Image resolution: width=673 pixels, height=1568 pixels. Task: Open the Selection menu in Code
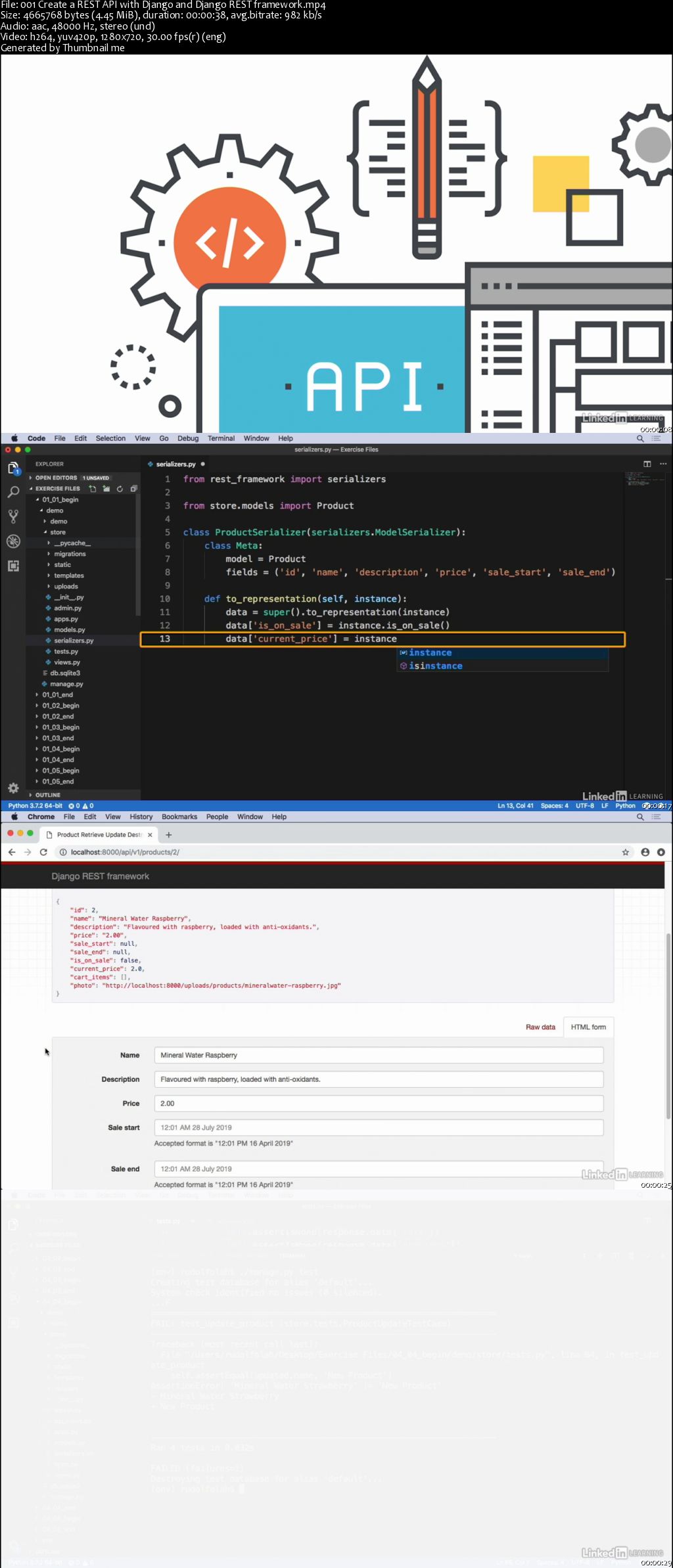click(x=110, y=438)
